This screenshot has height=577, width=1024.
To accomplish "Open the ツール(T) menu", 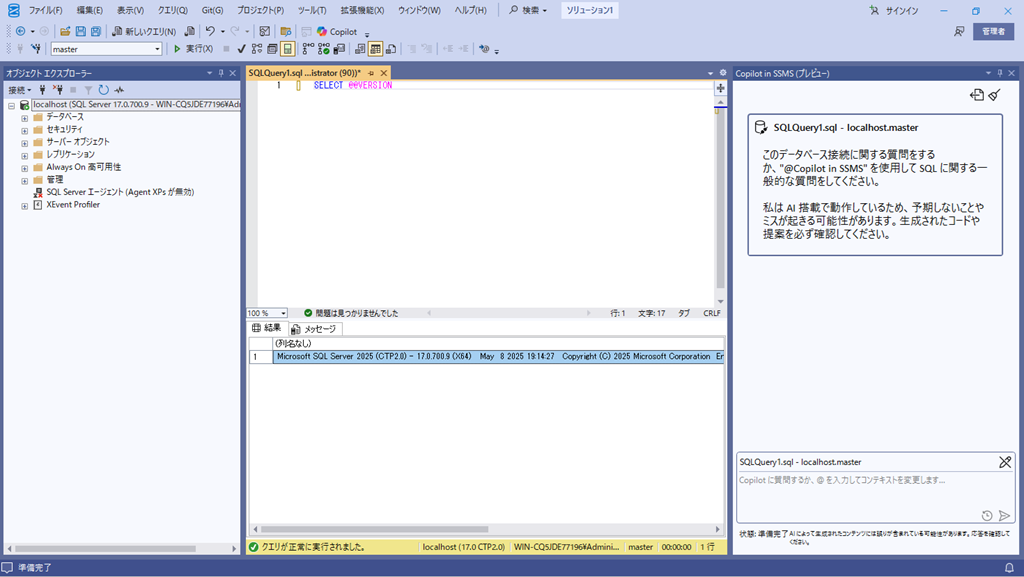I will click(312, 10).
